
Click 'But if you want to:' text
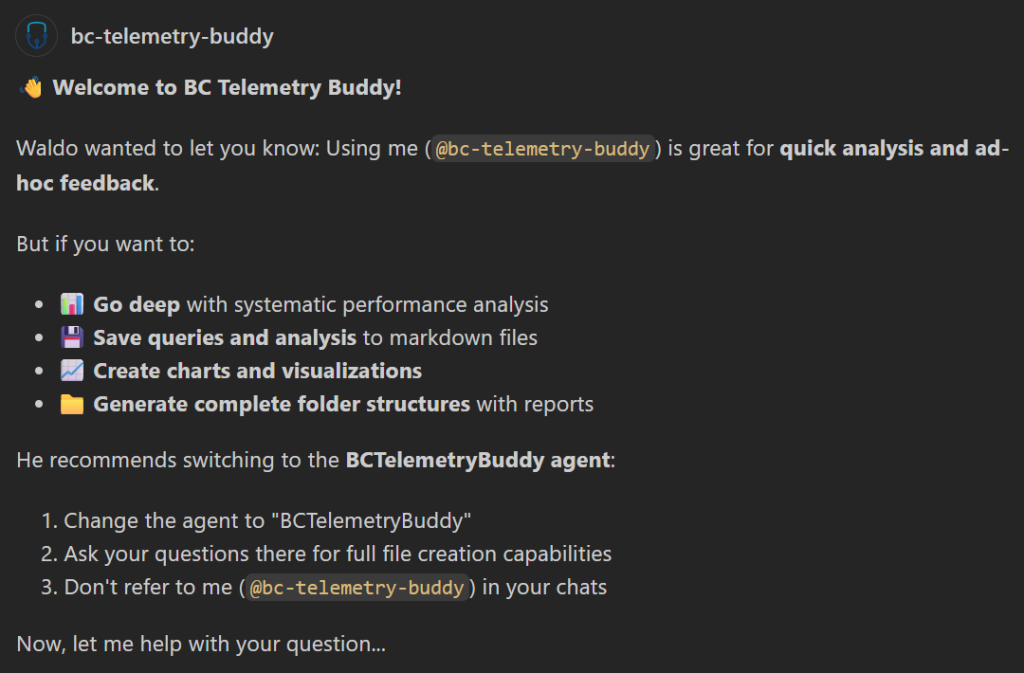pos(106,244)
